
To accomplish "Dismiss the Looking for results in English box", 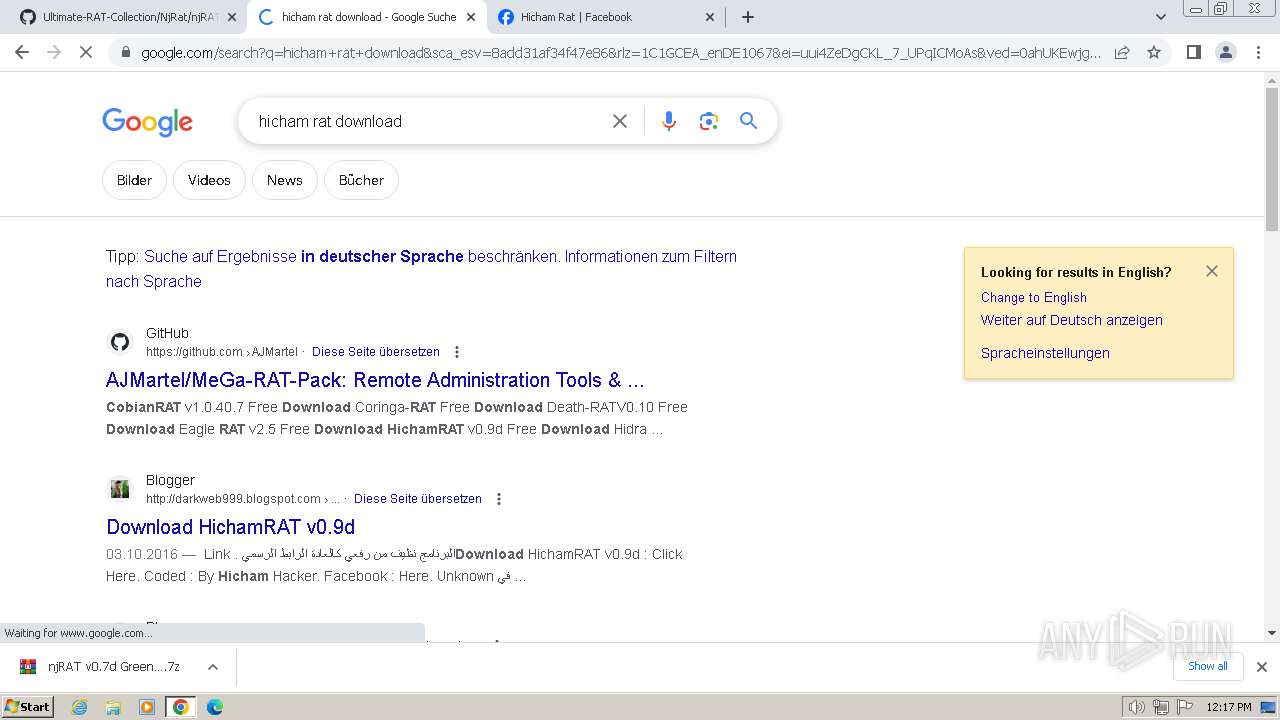I will [x=1212, y=271].
